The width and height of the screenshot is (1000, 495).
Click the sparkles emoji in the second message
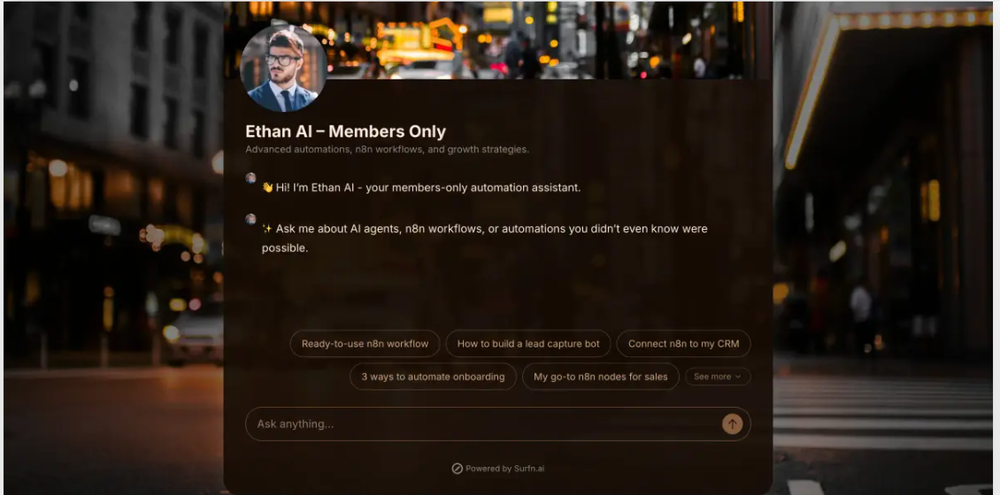click(x=267, y=229)
